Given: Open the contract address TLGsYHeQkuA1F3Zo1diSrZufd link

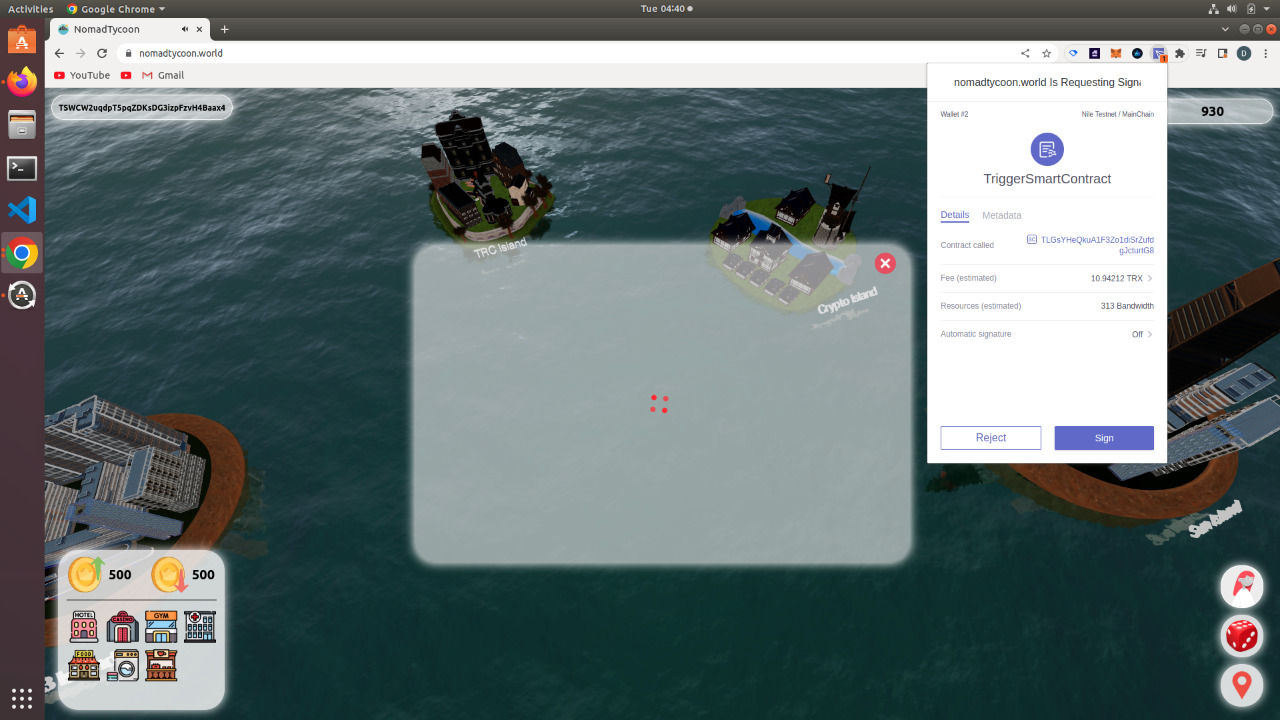Looking at the screenshot, I should (1097, 245).
